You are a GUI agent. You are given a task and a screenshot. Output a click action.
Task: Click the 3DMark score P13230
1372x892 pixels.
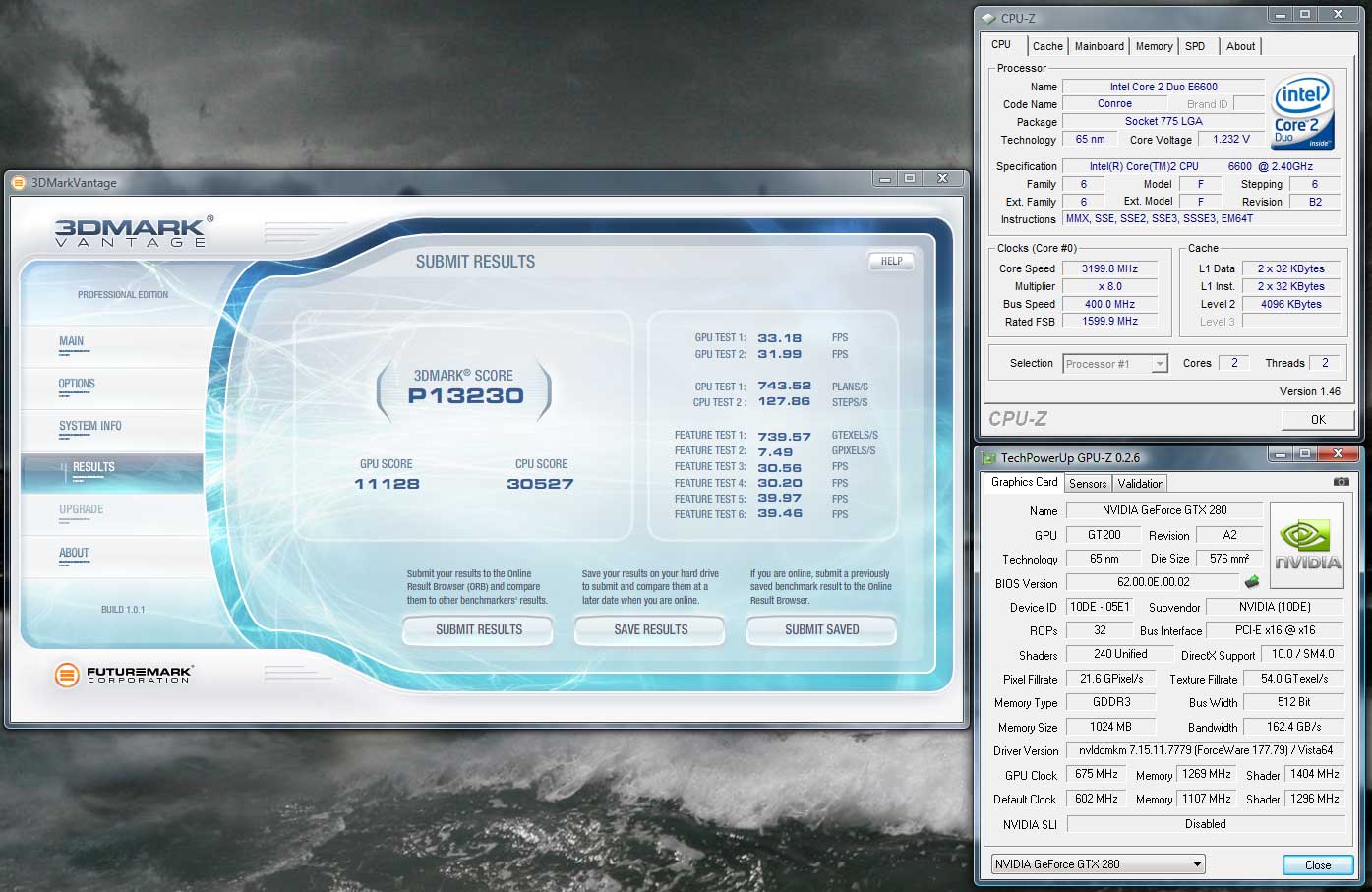465,396
